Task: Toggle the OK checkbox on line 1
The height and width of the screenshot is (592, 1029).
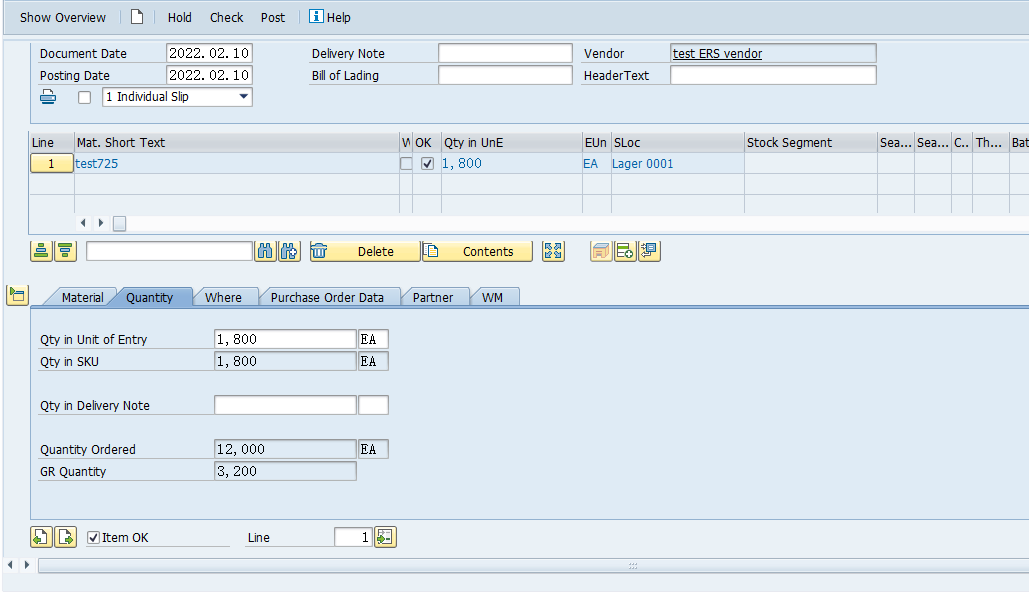Action: (428, 163)
